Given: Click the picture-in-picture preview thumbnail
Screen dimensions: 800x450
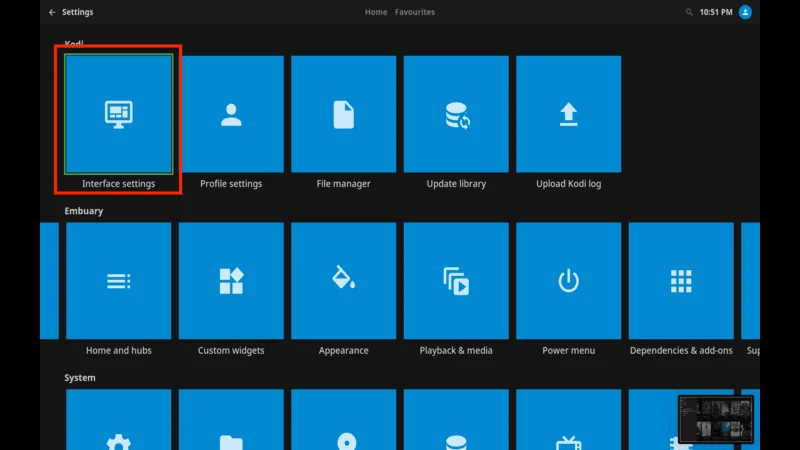Looking at the screenshot, I should click(716, 419).
